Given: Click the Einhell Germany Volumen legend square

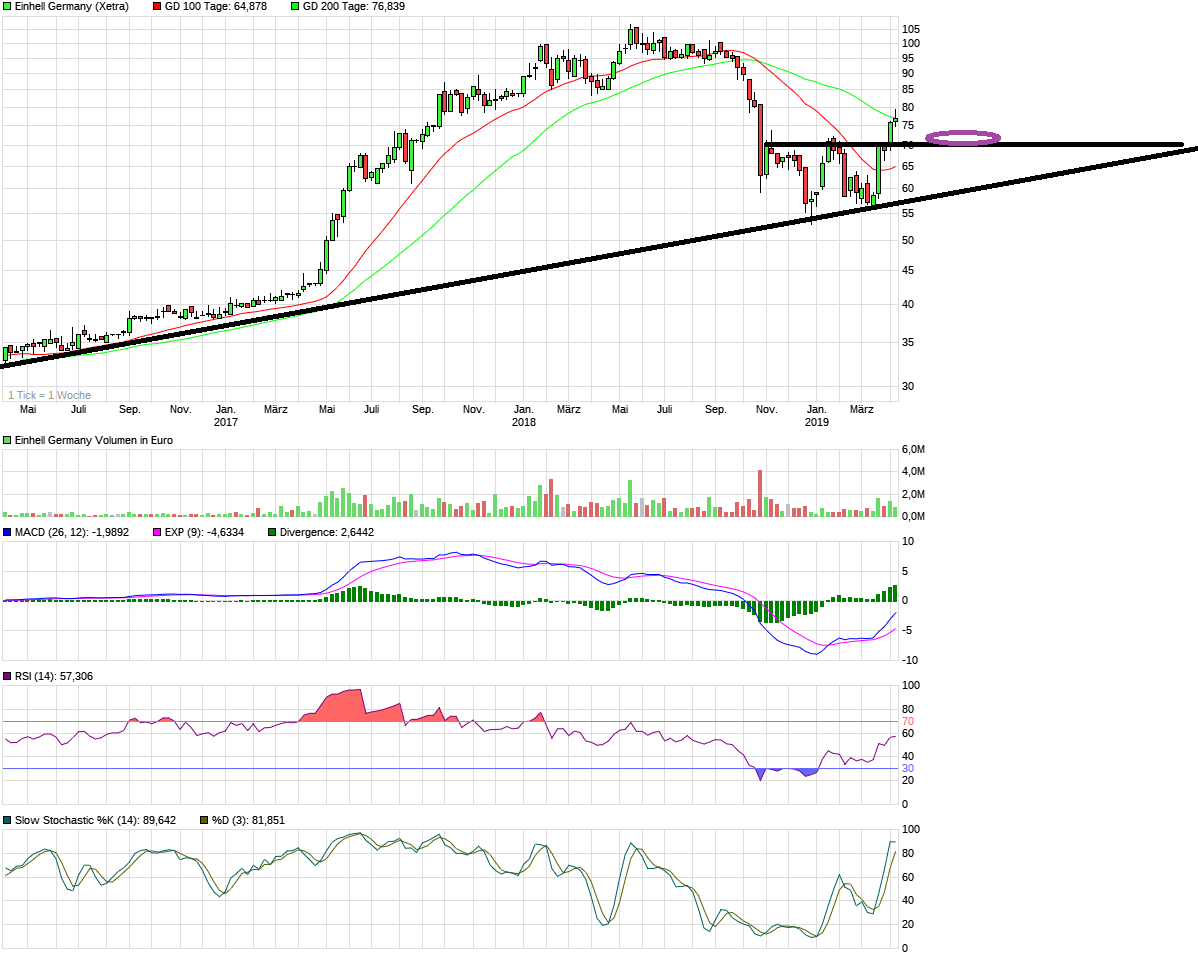Looking at the screenshot, I should click(7, 440).
